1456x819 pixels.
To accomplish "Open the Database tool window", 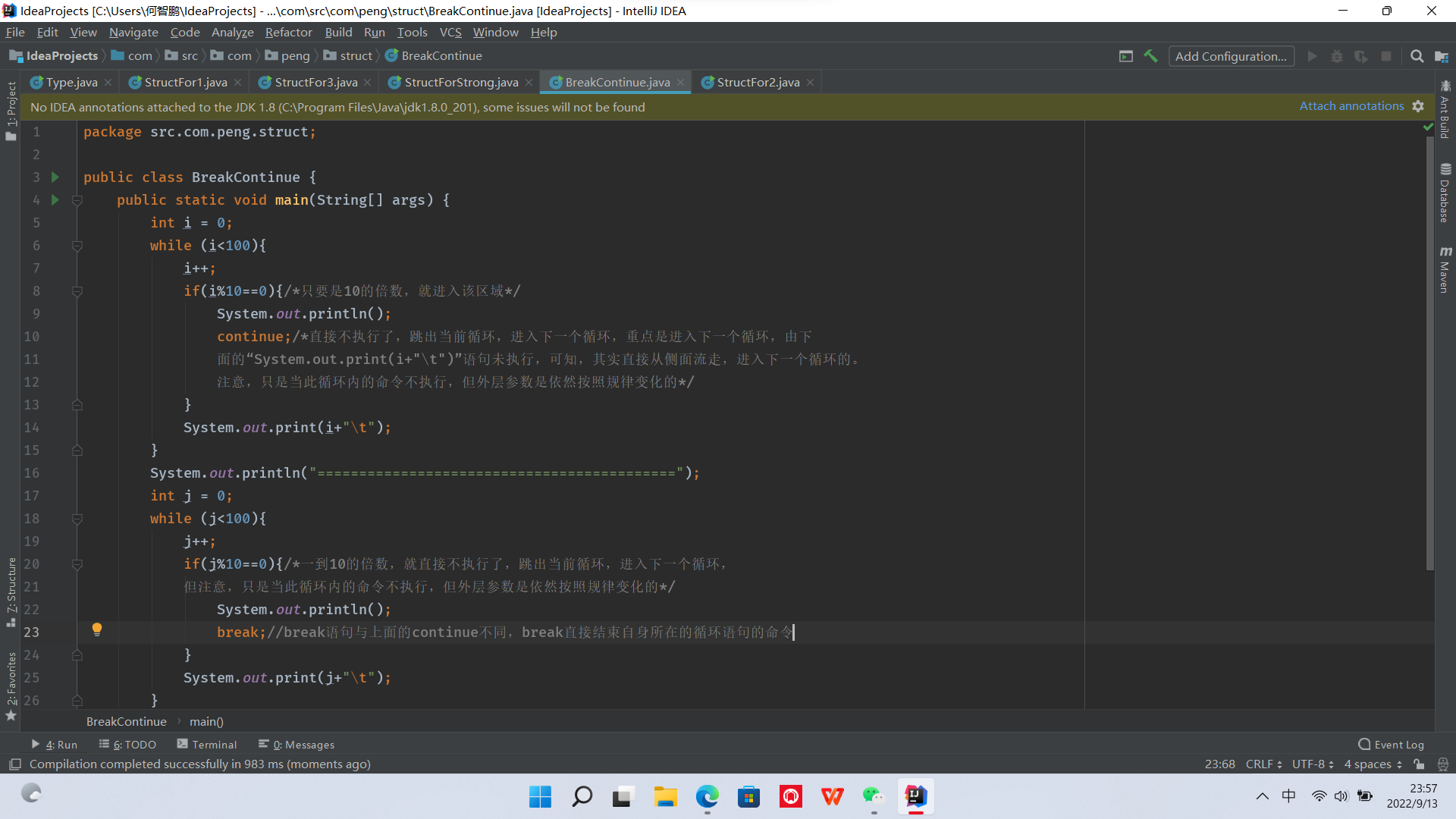I will point(1445,193).
